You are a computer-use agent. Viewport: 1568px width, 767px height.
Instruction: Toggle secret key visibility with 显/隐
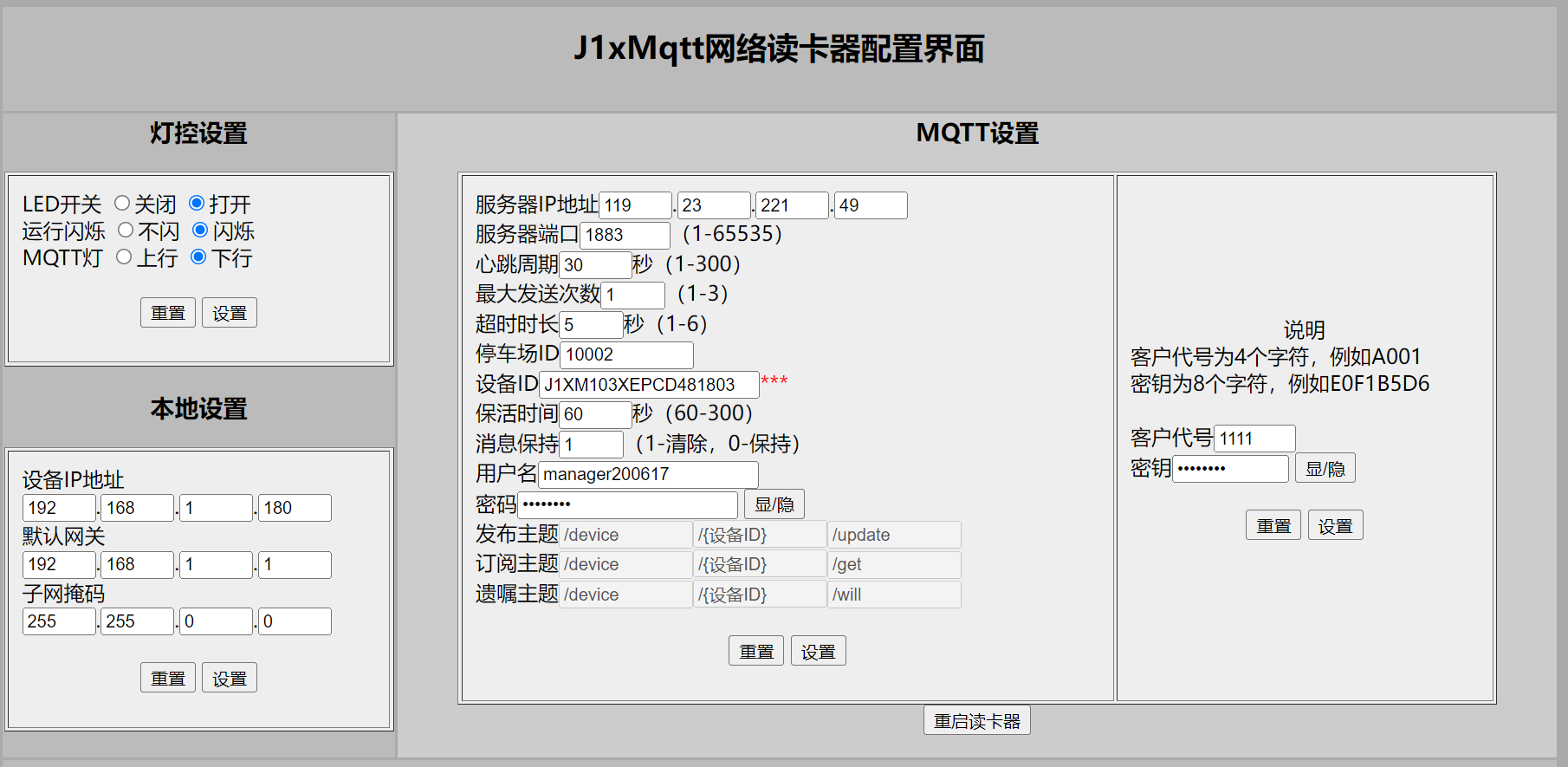1325,469
